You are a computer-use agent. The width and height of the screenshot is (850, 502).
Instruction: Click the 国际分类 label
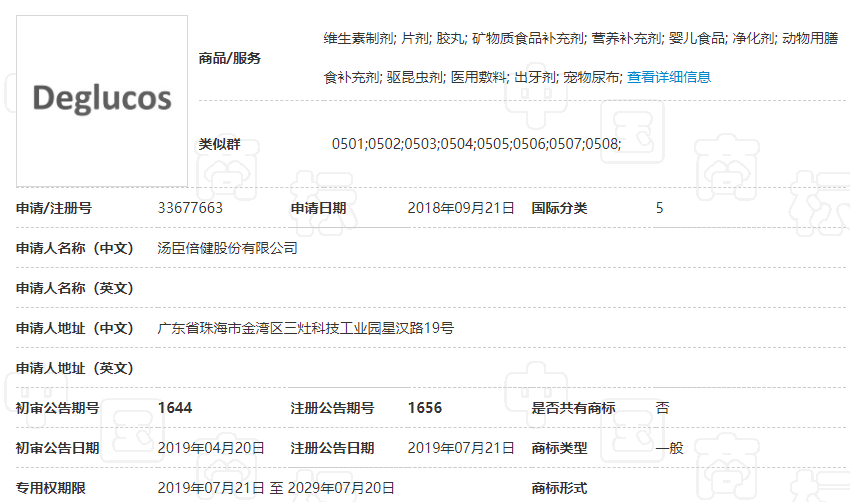(559, 208)
